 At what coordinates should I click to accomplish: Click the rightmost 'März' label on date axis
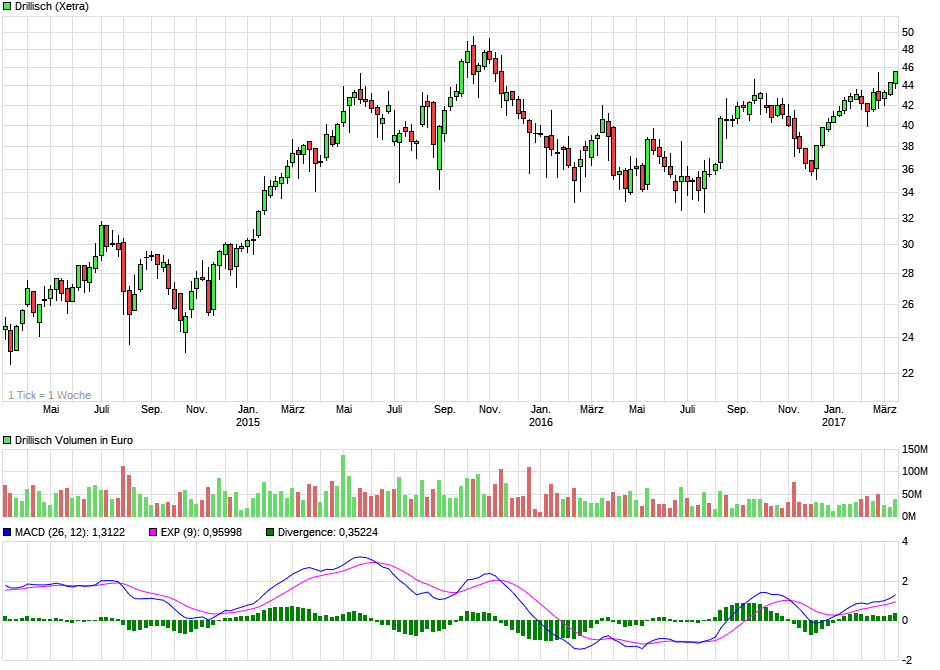[x=885, y=409]
